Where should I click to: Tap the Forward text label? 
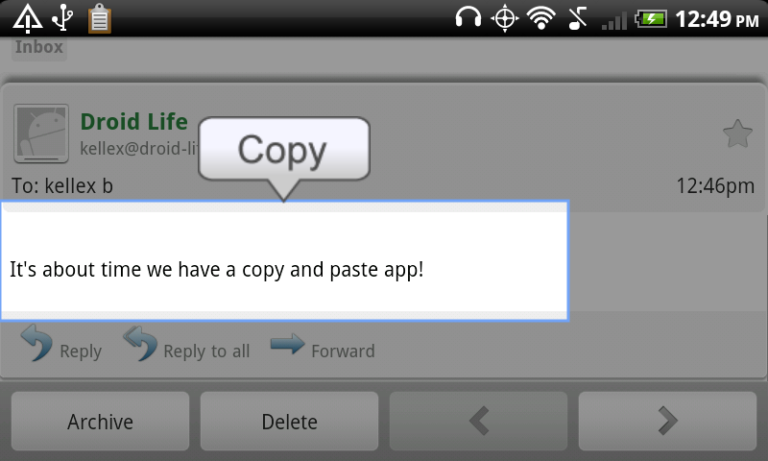(x=343, y=351)
